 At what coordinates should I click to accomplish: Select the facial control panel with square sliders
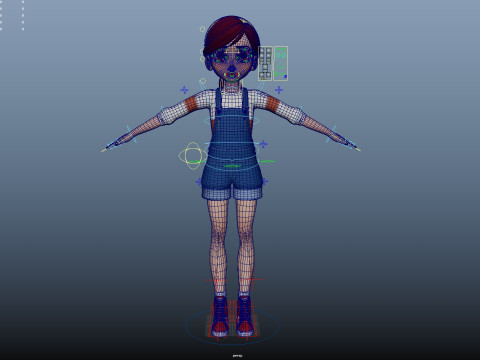coord(265,63)
